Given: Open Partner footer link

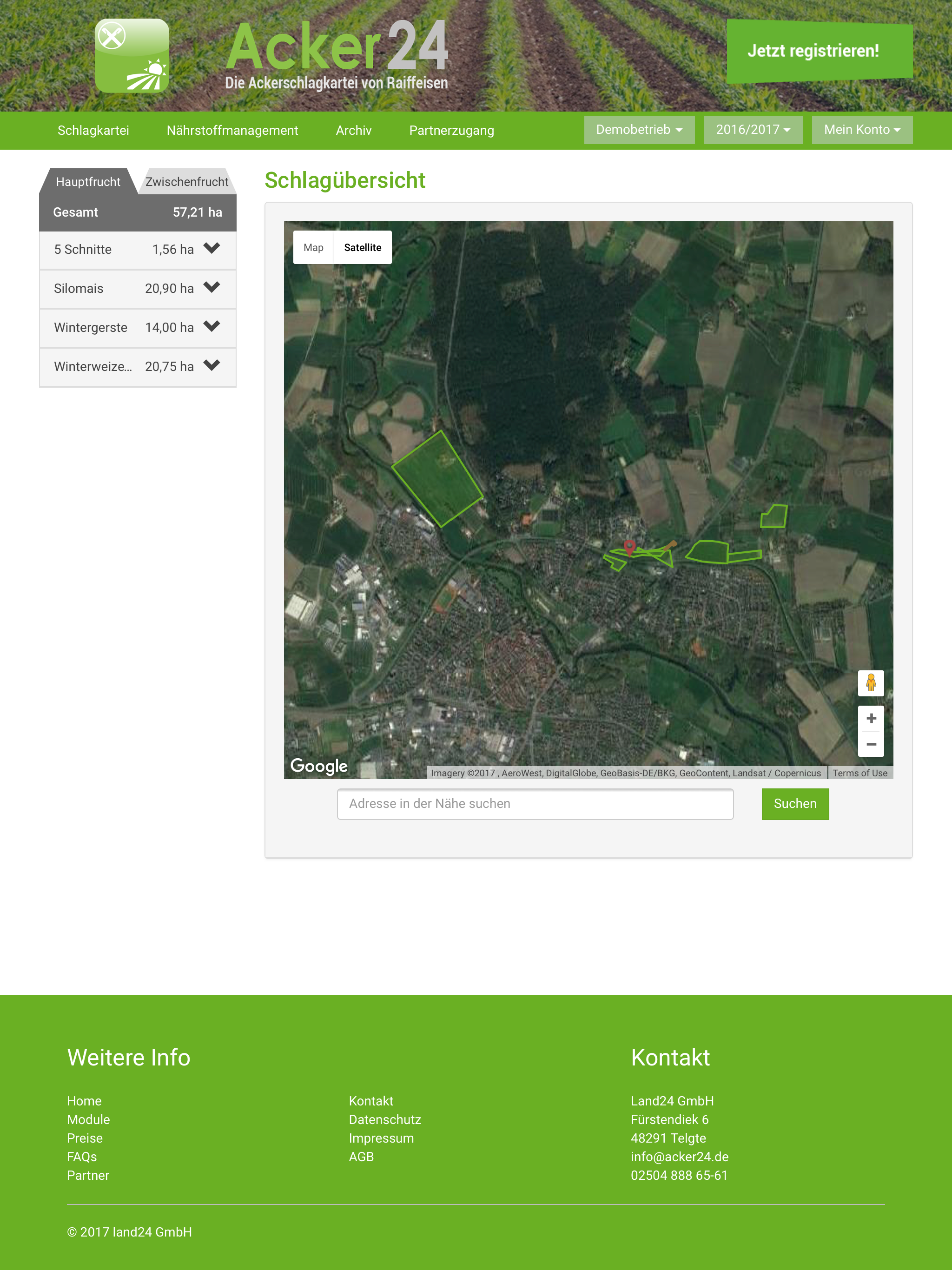Looking at the screenshot, I should [88, 1175].
